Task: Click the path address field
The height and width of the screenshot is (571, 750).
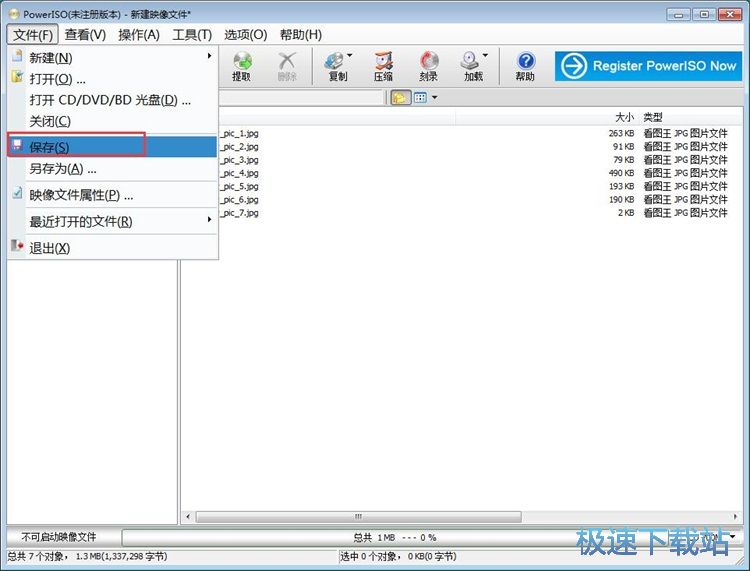Action: tap(302, 98)
